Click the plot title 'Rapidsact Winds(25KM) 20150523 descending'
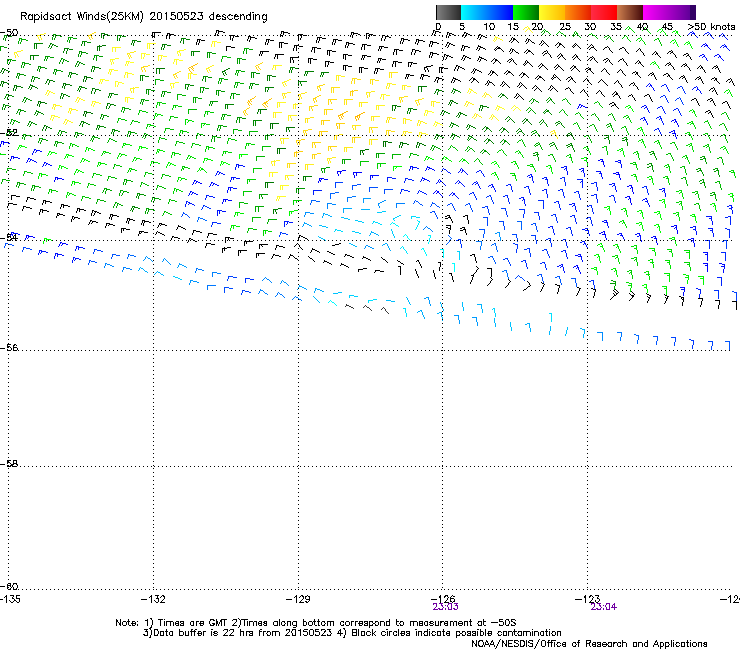740x650 pixels. click(143, 17)
